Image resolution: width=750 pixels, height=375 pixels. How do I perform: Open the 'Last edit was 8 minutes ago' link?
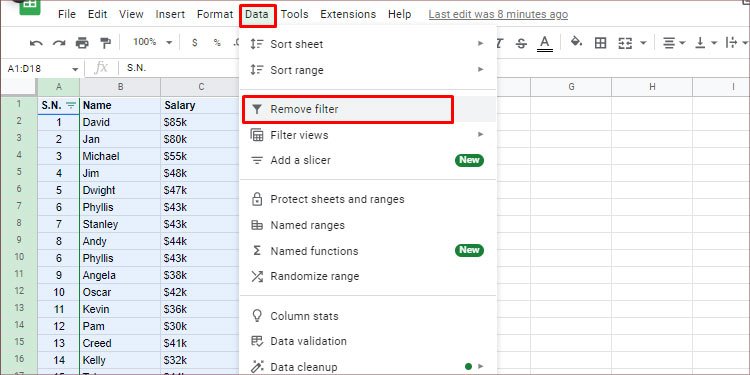[x=498, y=14]
